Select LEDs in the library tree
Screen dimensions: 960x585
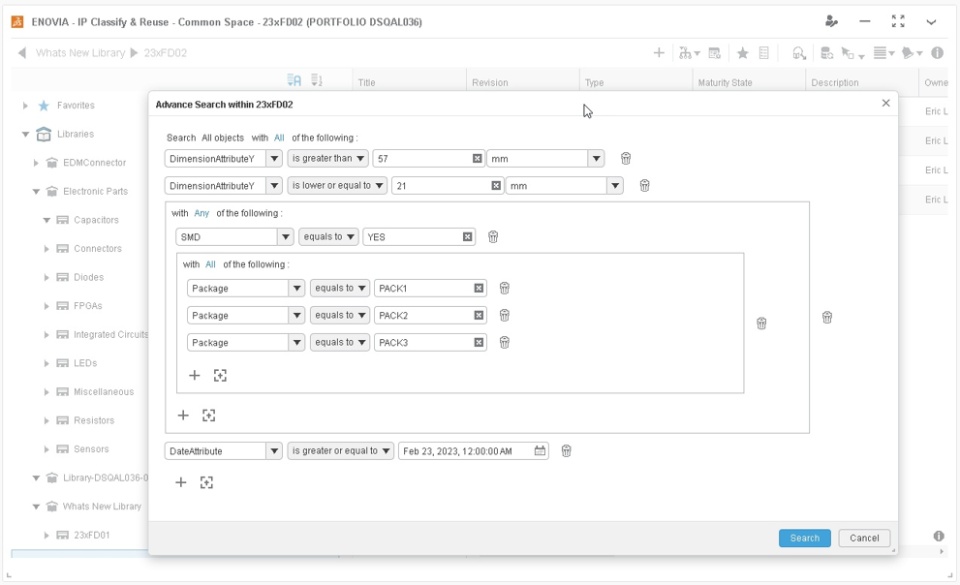click(x=85, y=363)
